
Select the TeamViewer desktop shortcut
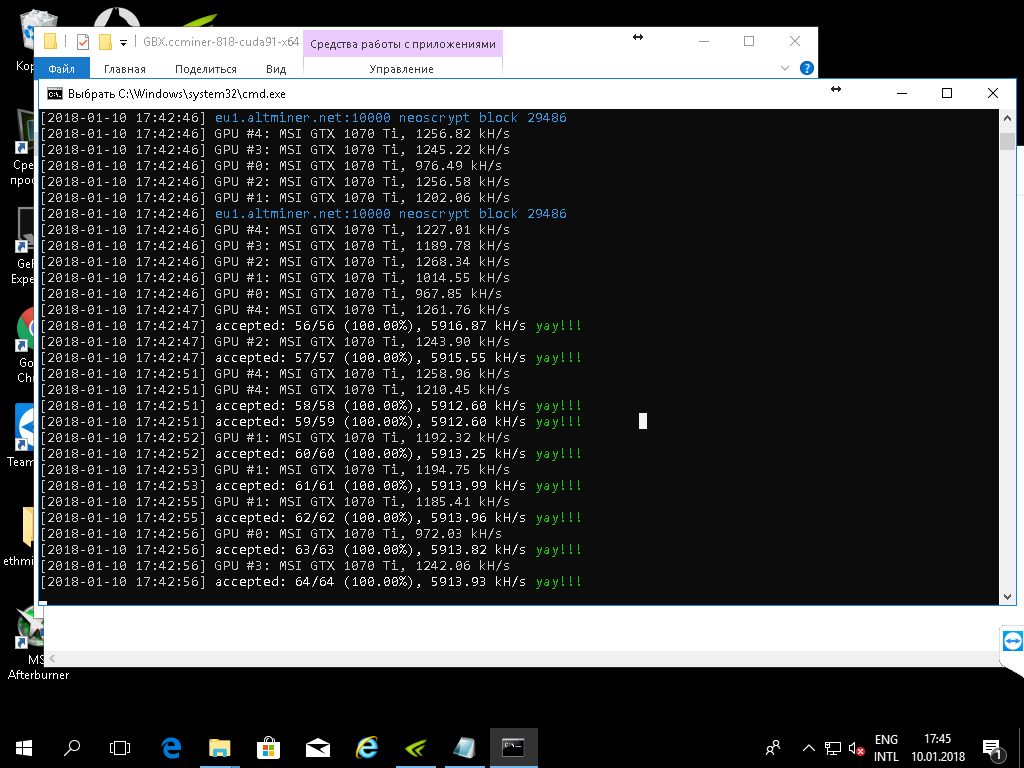[x=23, y=436]
